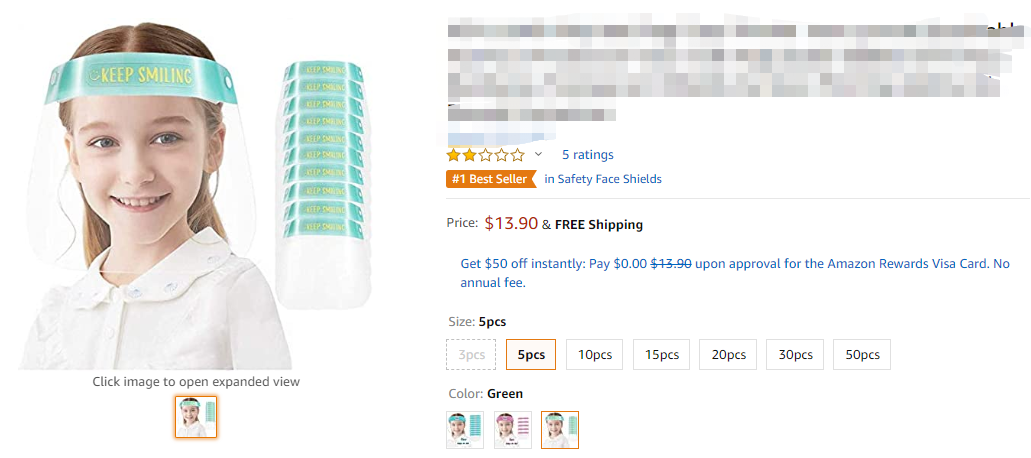Open the main product image expanded view
The width and height of the screenshot is (1031, 458).
pos(196,200)
